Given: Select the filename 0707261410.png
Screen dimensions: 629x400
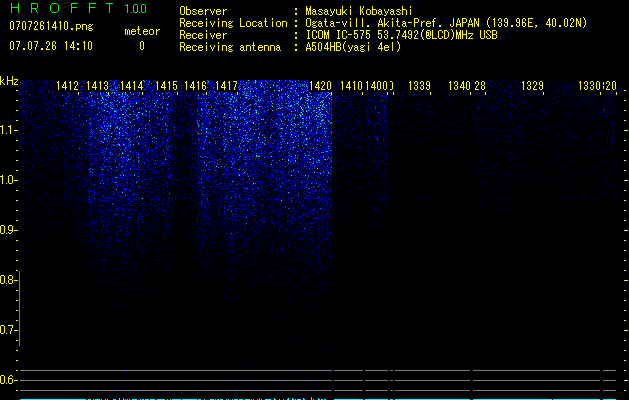Looking at the screenshot, I should click(51, 26).
